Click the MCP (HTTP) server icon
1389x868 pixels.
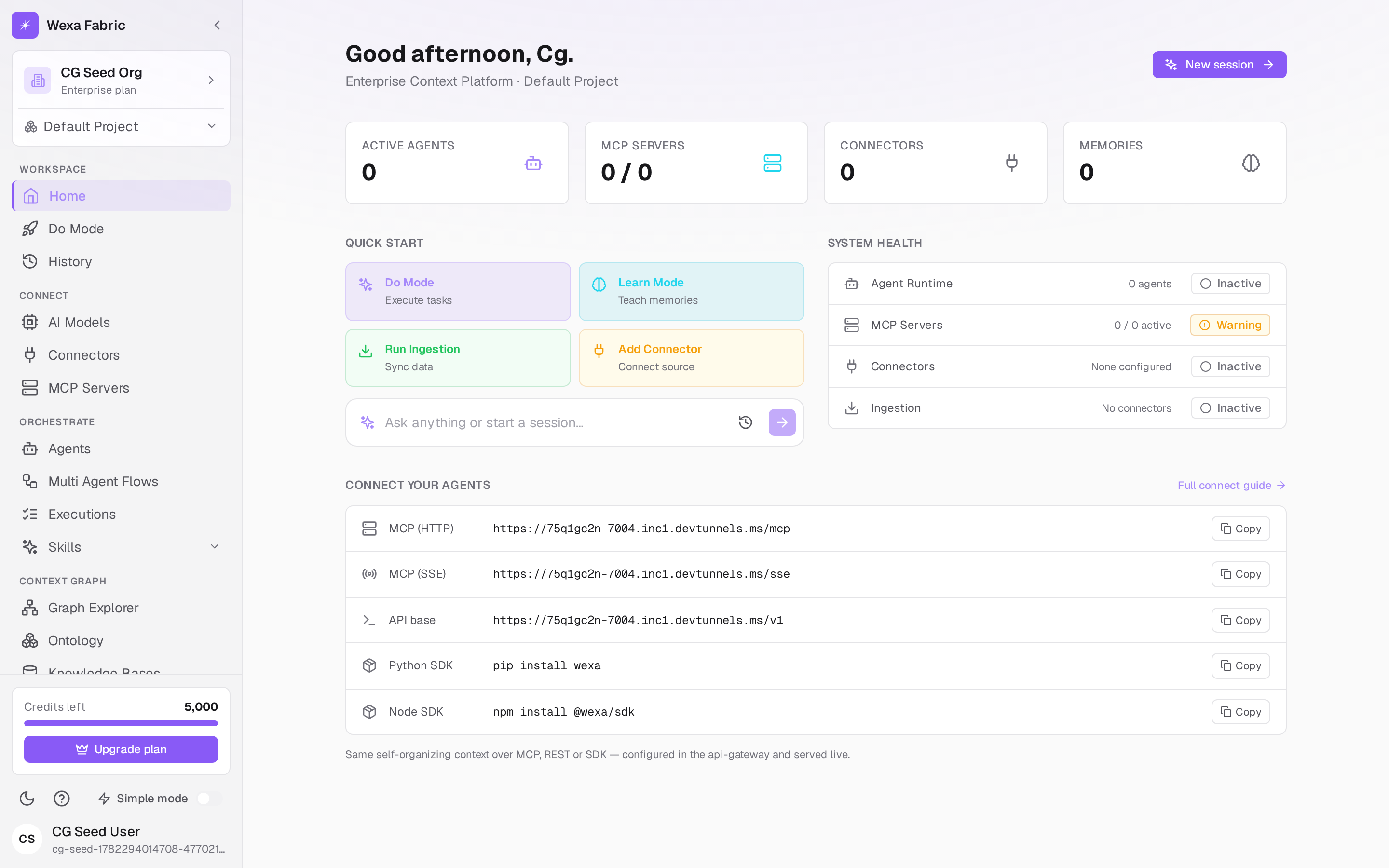pos(369,528)
